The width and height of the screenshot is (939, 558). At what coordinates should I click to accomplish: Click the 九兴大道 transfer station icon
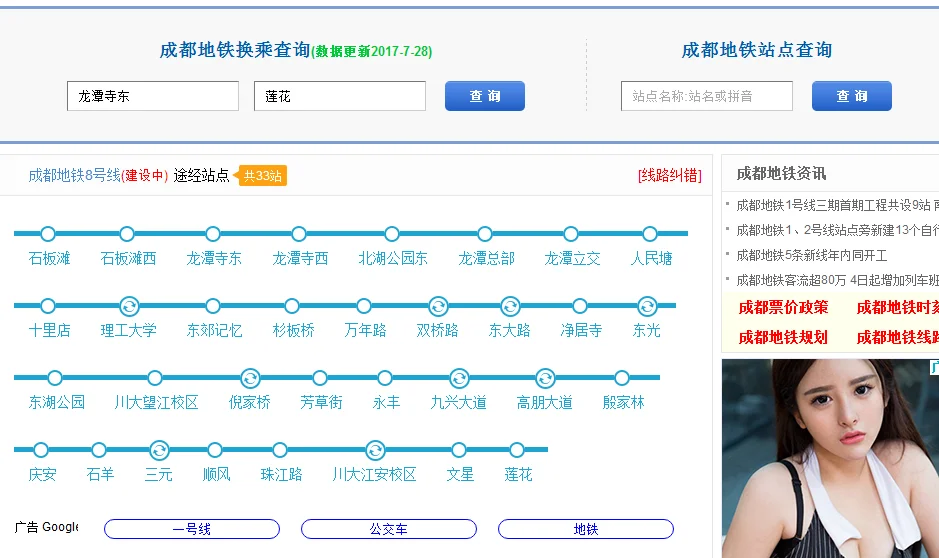click(x=459, y=378)
